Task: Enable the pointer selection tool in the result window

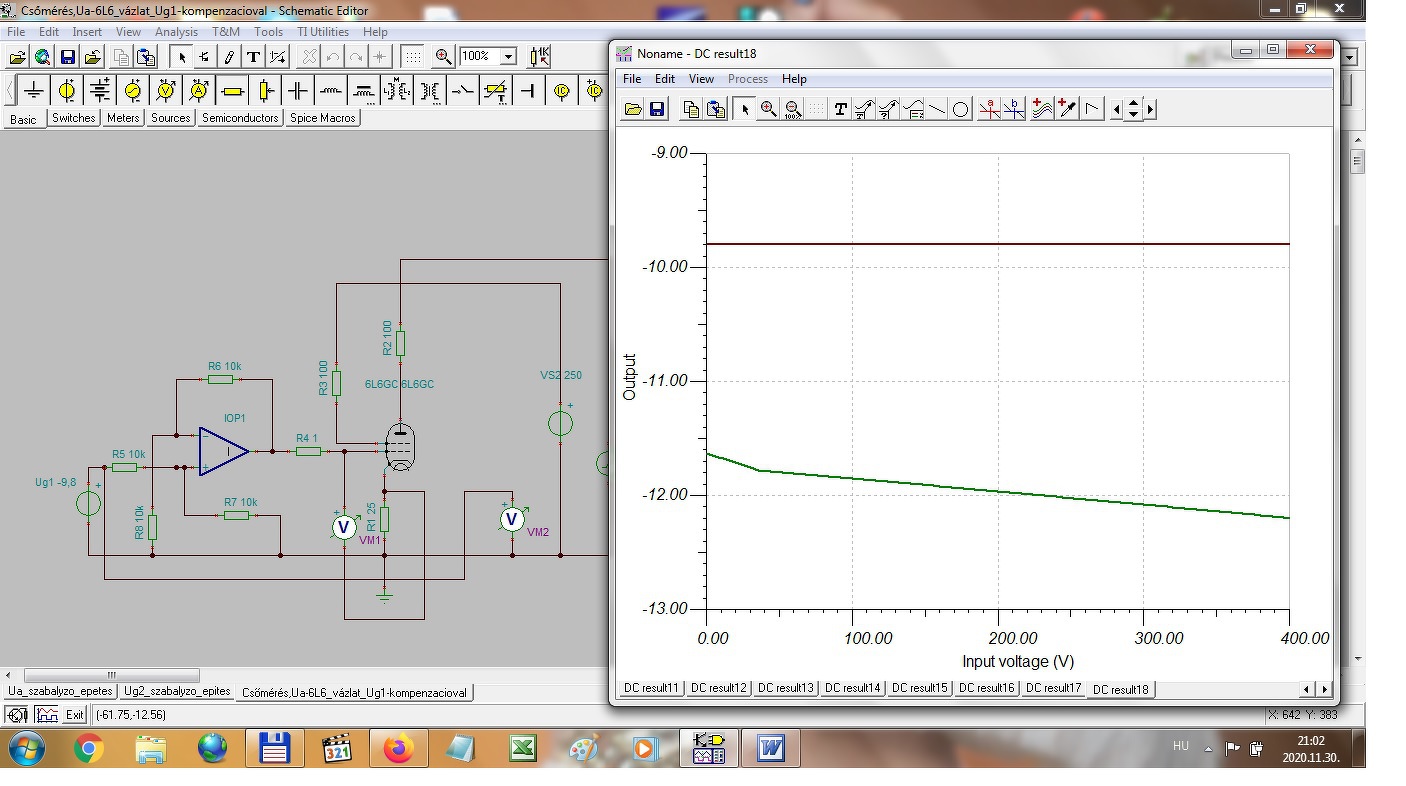Action: (x=743, y=109)
